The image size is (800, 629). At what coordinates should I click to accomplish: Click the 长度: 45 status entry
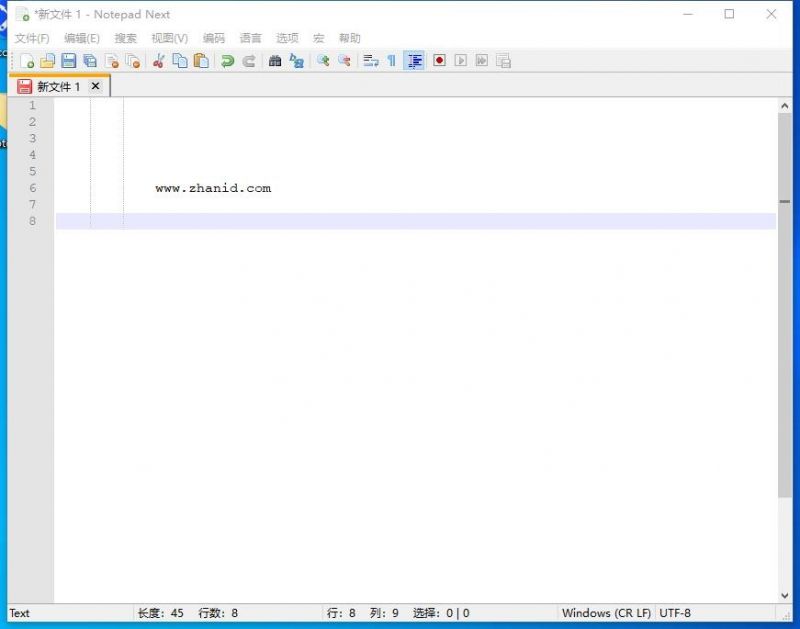(x=161, y=613)
